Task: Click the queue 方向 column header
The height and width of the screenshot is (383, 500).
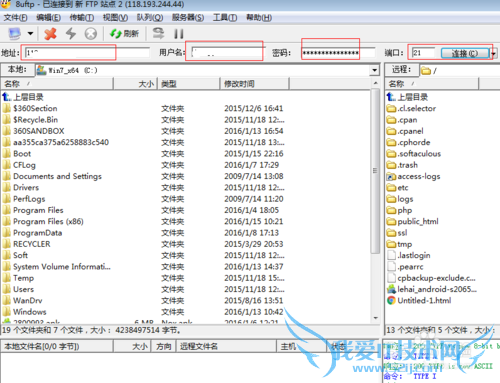Action: coord(164,346)
